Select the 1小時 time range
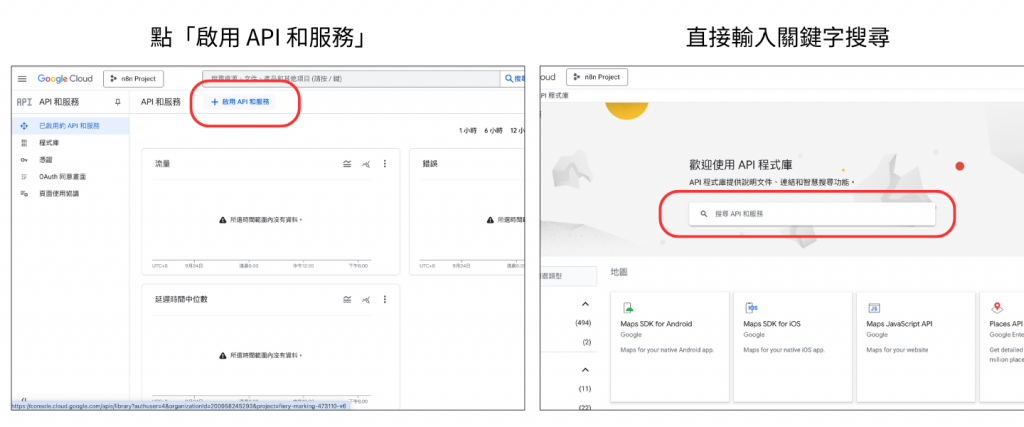Screen dimensions: 1024x427 coord(468,131)
